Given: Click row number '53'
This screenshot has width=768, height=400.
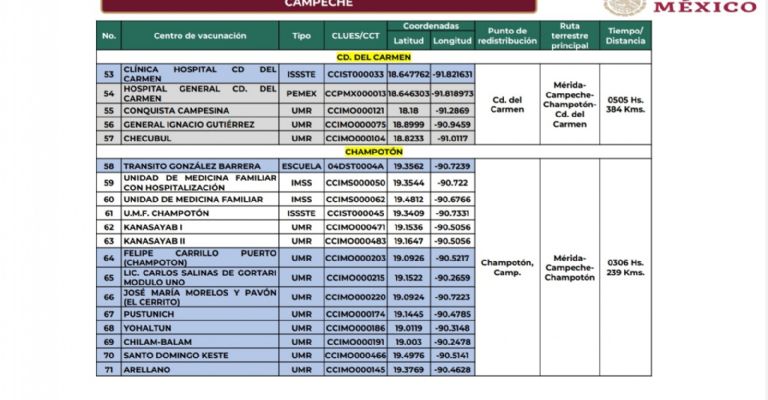Looking at the screenshot, I should coord(109,74).
